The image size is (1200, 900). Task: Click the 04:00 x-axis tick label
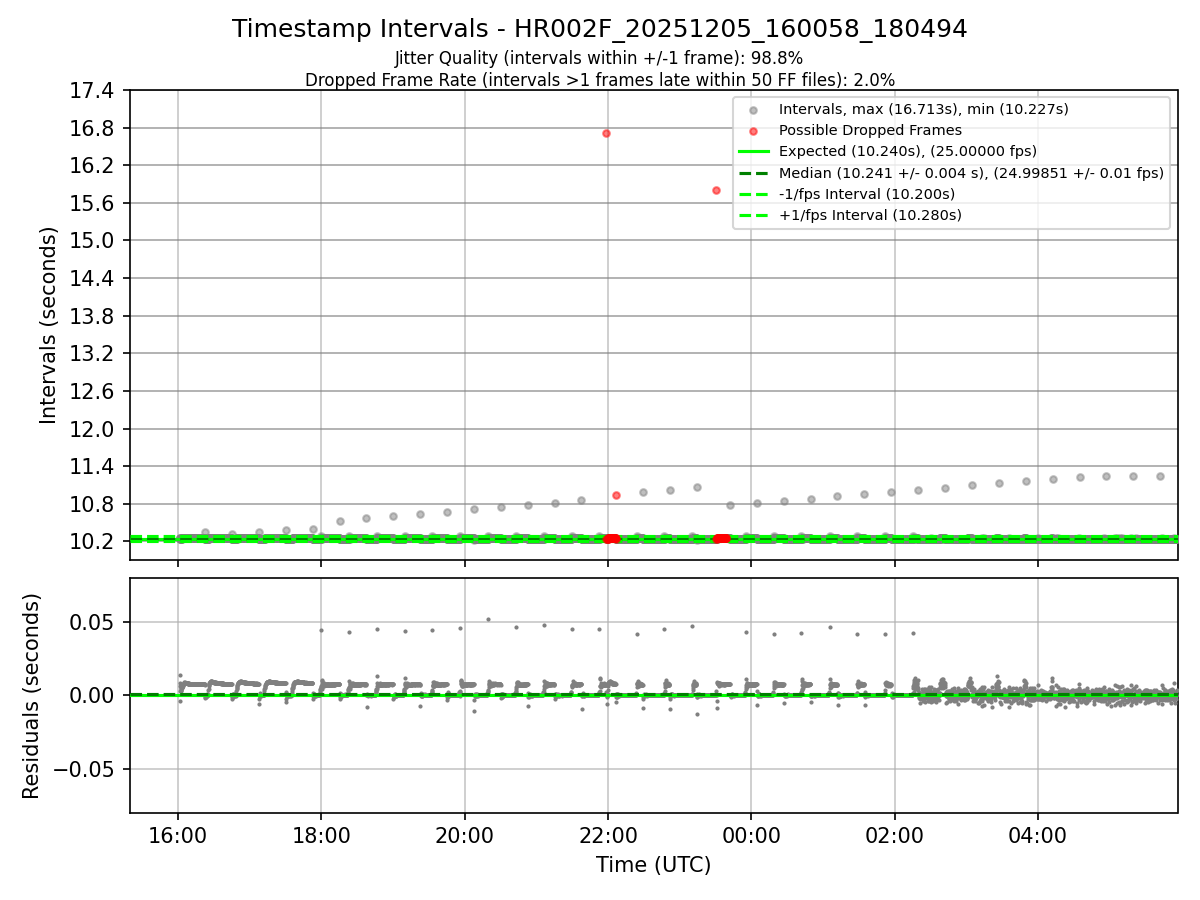click(x=1038, y=835)
